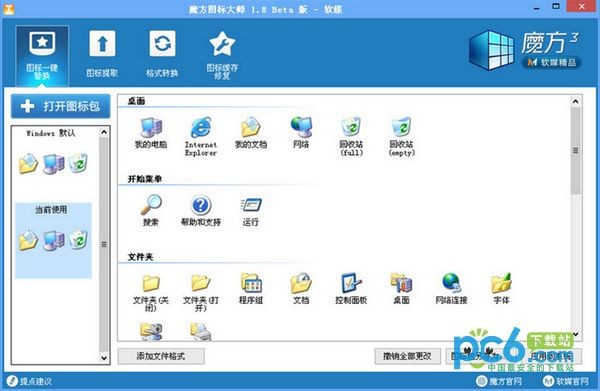This screenshot has height=391, width=600.
Task: Click the 撤销全部更改 button
Action: pyautogui.click(x=408, y=356)
